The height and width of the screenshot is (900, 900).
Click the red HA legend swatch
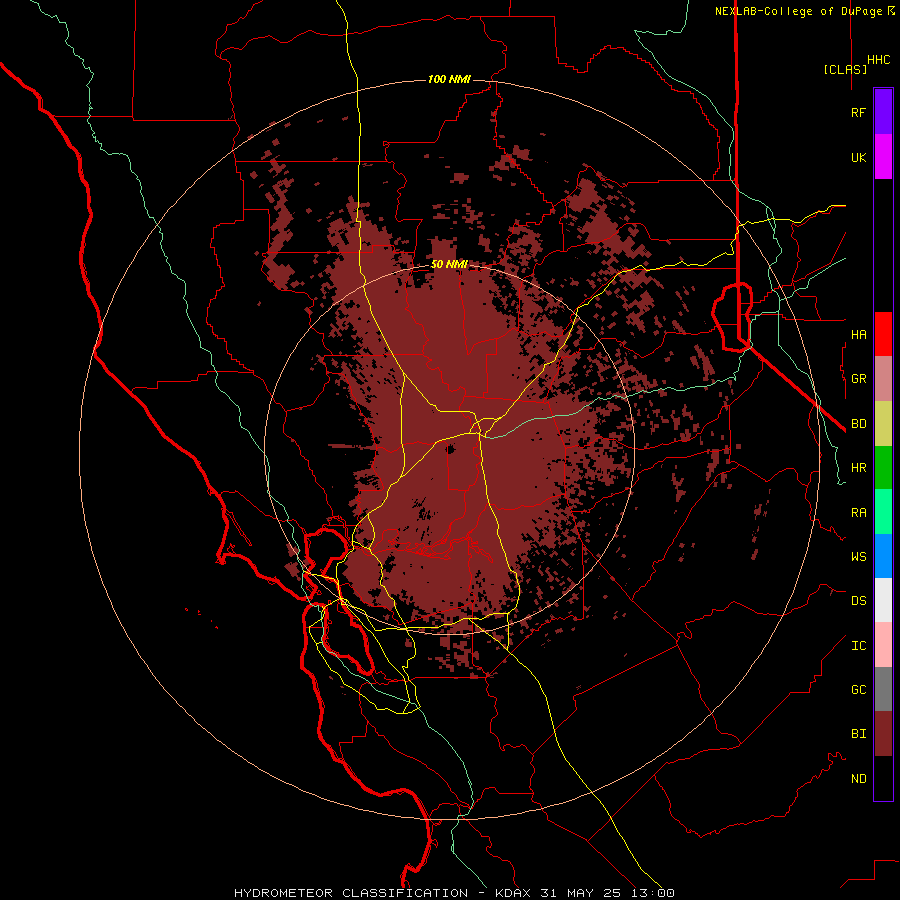point(883,334)
